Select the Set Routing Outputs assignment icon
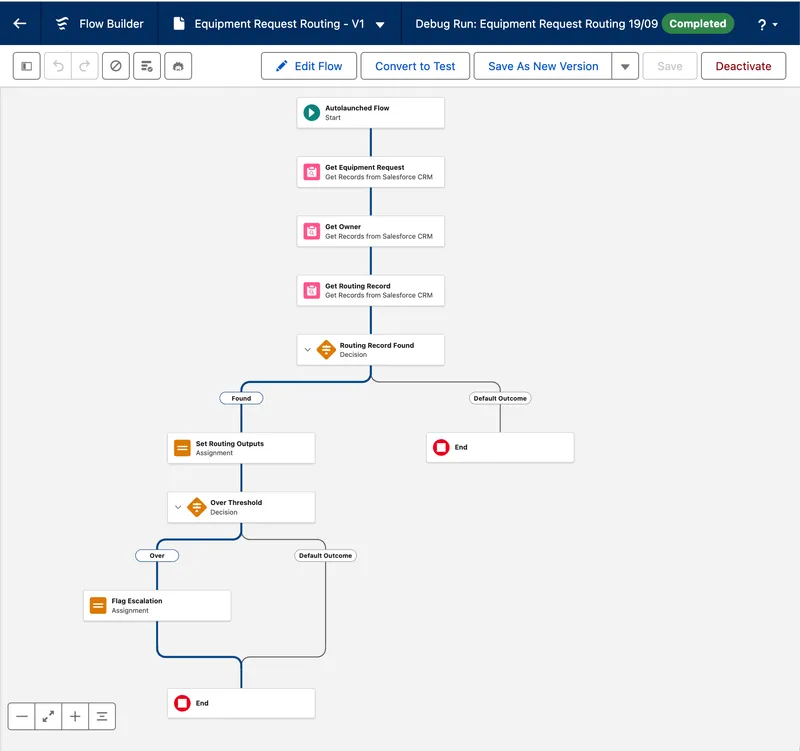Viewport: 800px width, 751px height. pyautogui.click(x=182, y=448)
